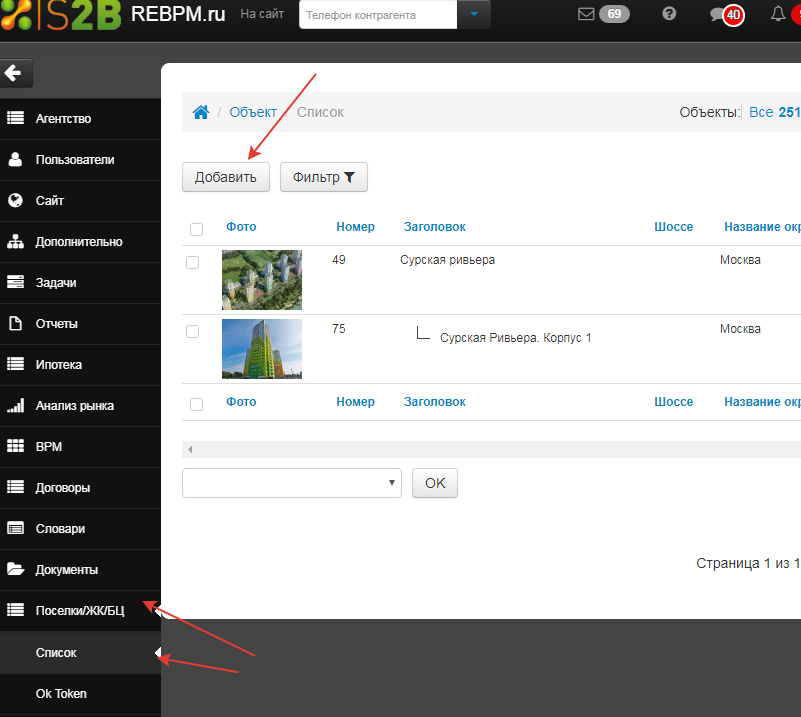Sort by top Фото column header
801x717 pixels.
point(241,227)
